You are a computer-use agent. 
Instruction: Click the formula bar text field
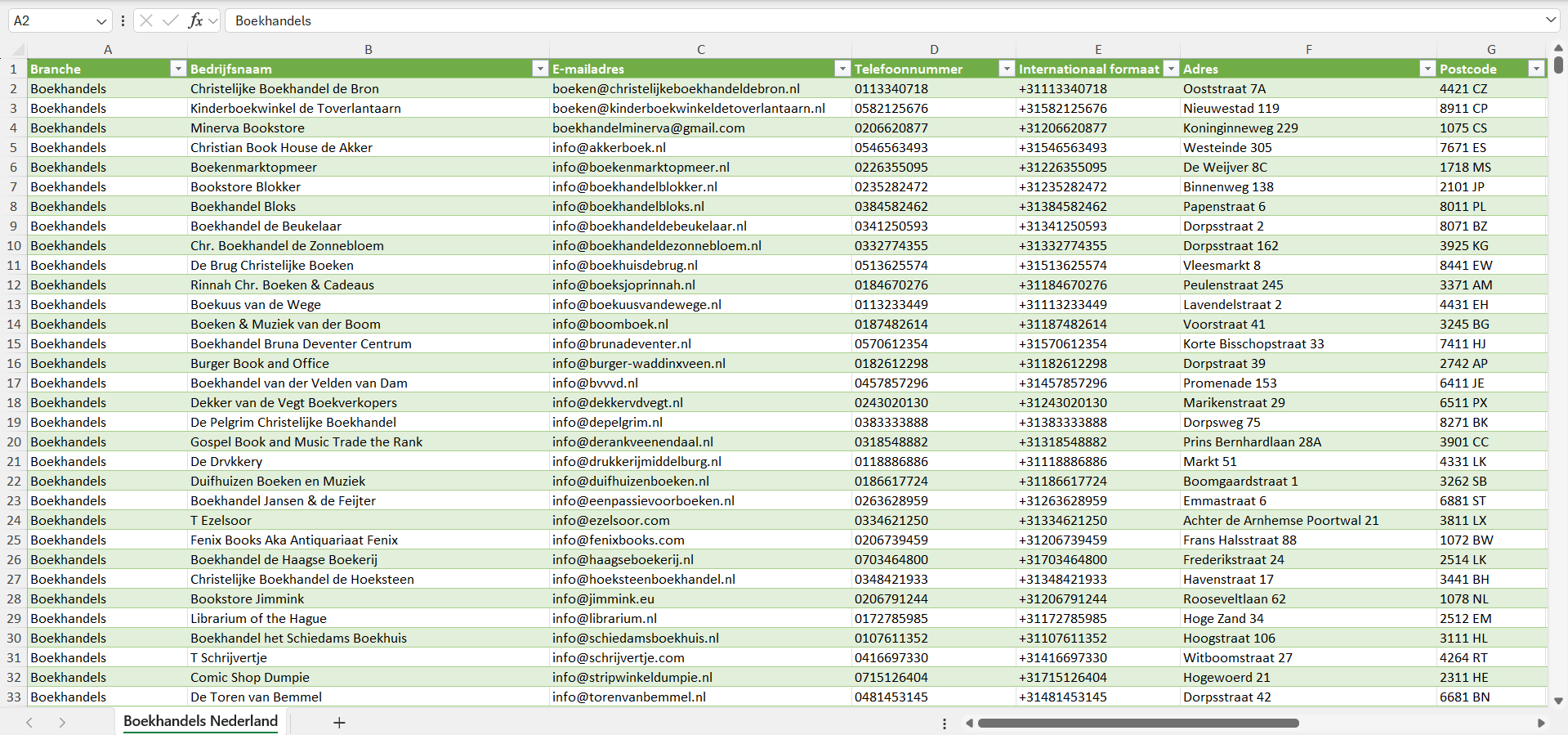[x=817, y=20]
